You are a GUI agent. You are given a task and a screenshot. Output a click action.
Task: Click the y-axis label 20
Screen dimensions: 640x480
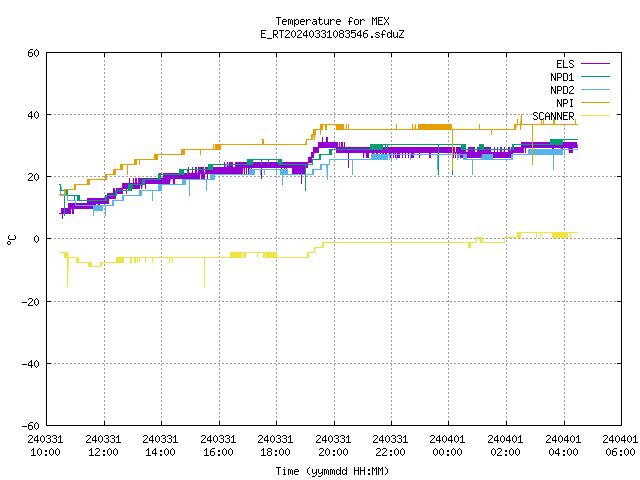(33, 177)
